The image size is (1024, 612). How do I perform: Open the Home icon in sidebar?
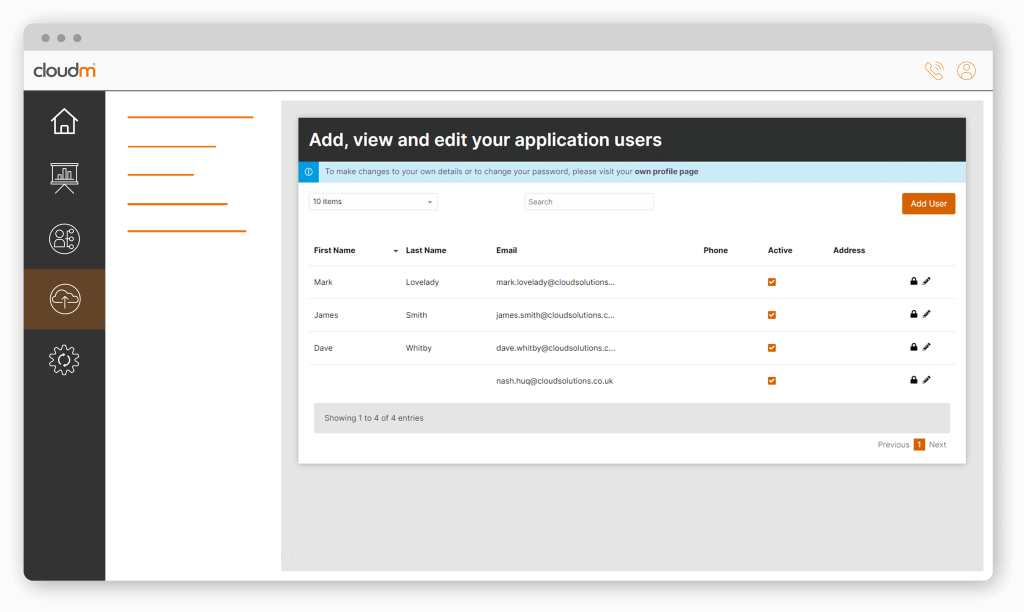[64, 122]
